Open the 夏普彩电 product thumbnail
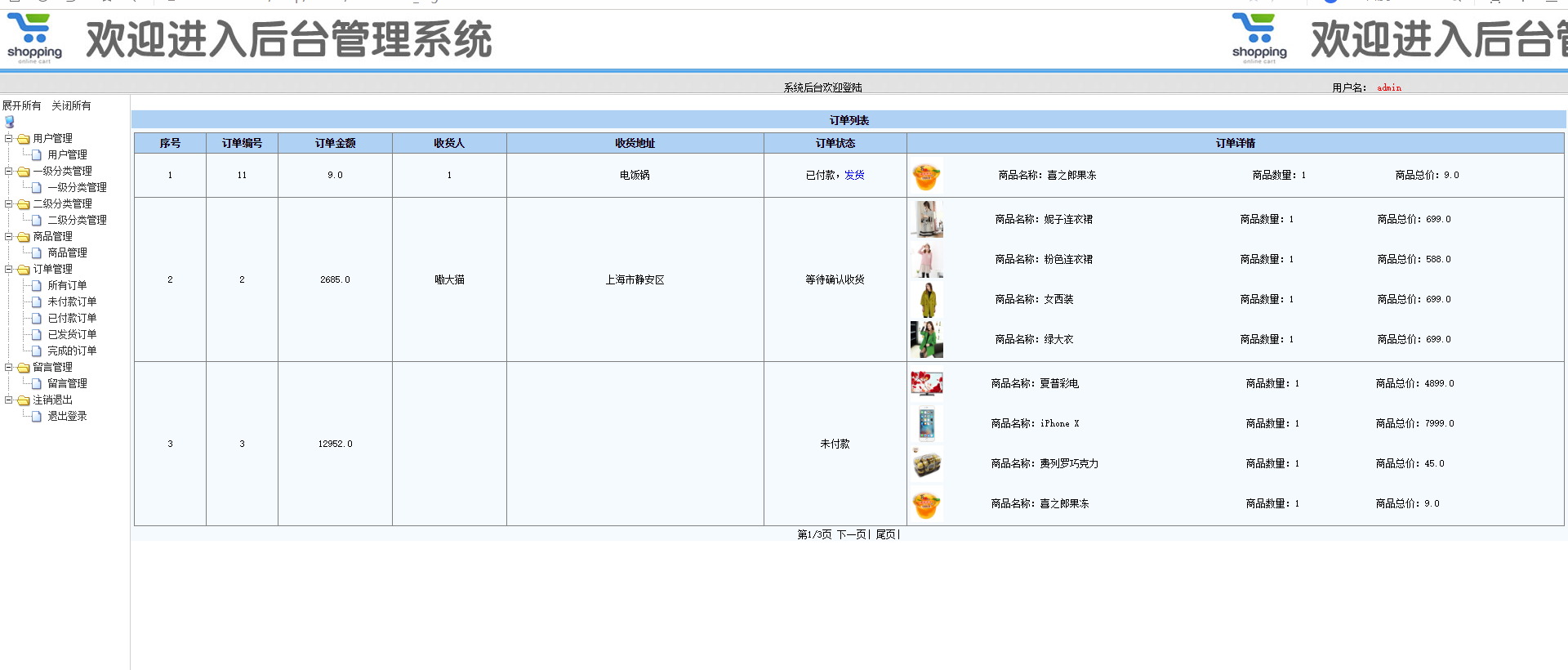This screenshot has height=670, width=1568. 926,383
